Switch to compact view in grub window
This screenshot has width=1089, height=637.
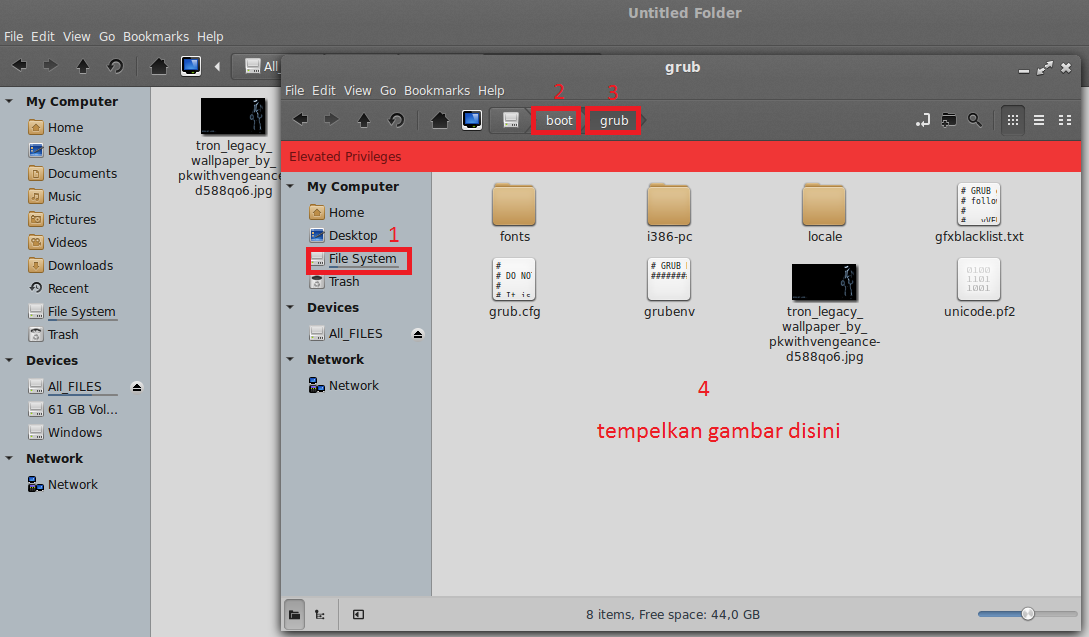pyautogui.click(x=1064, y=120)
